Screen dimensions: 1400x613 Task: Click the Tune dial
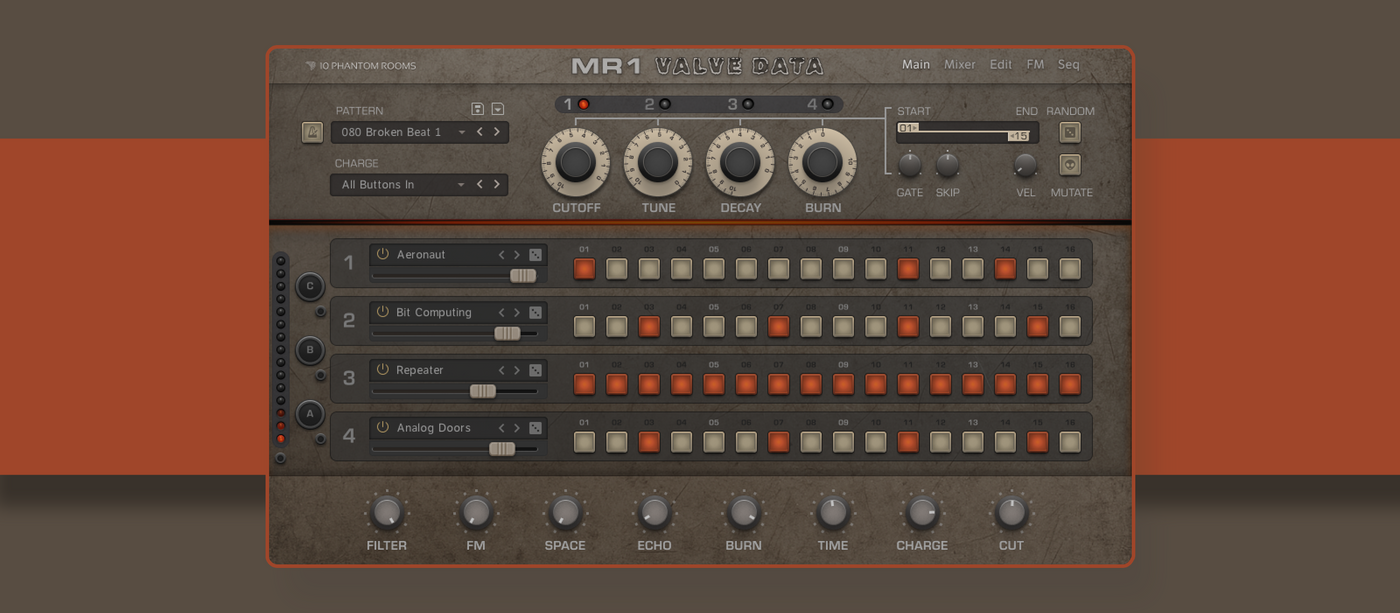[x=658, y=162]
